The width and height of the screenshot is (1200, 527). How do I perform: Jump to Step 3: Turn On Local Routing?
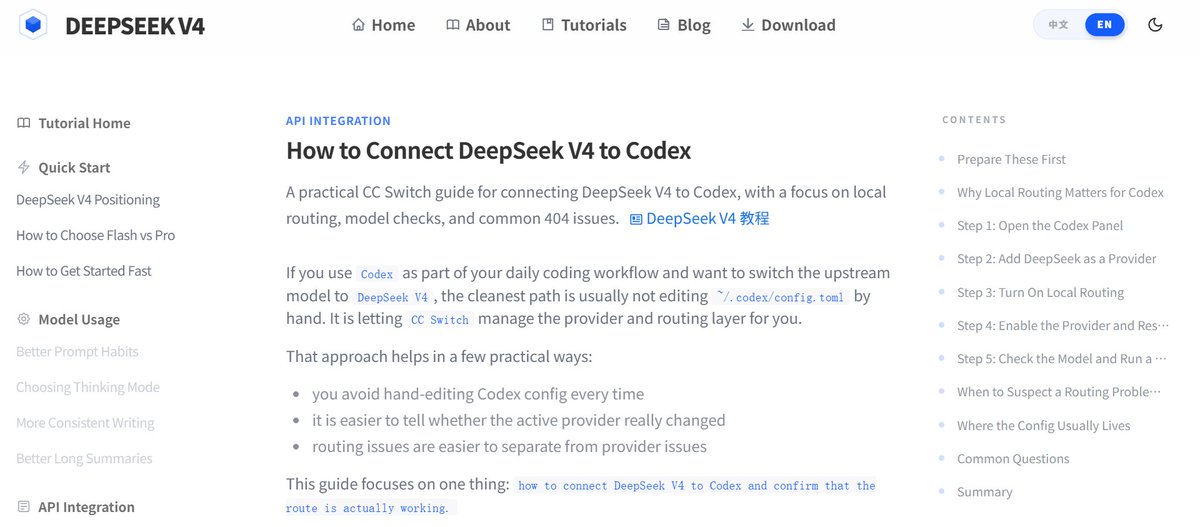(x=1040, y=292)
